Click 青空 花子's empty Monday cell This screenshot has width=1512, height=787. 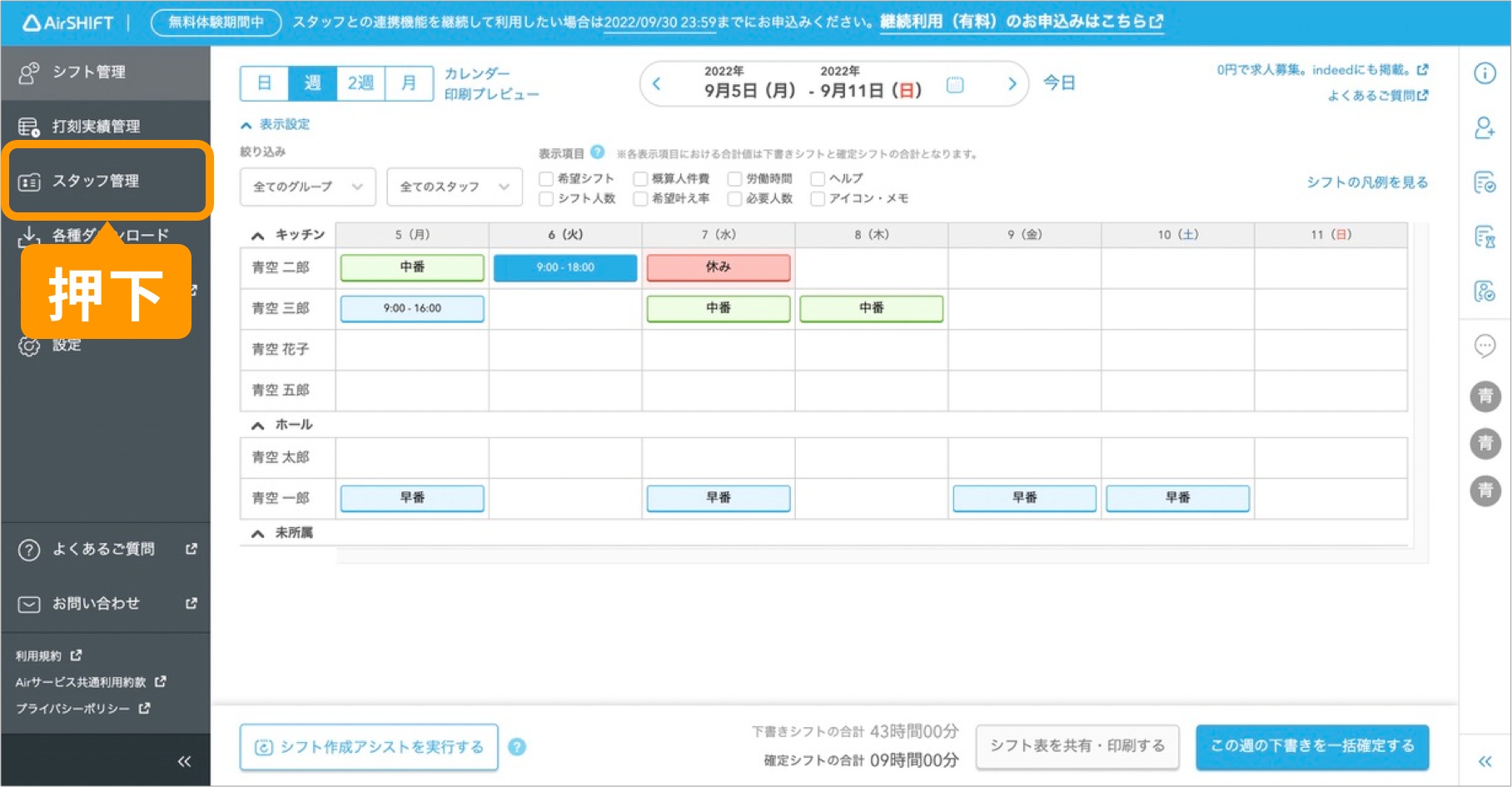pyautogui.click(x=412, y=349)
